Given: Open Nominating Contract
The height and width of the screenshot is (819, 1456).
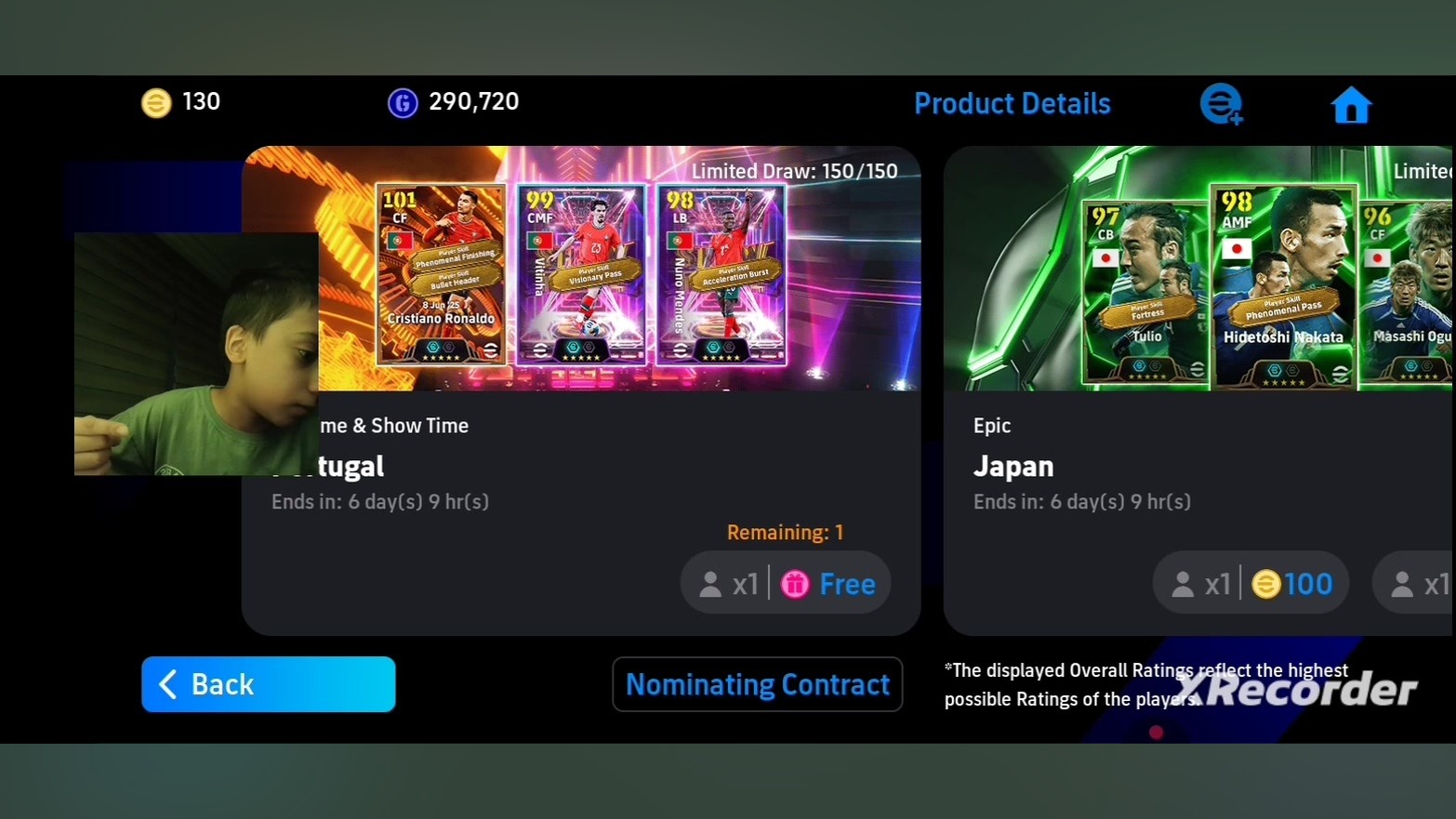Looking at the screenshot, I should tap(758, 684).
